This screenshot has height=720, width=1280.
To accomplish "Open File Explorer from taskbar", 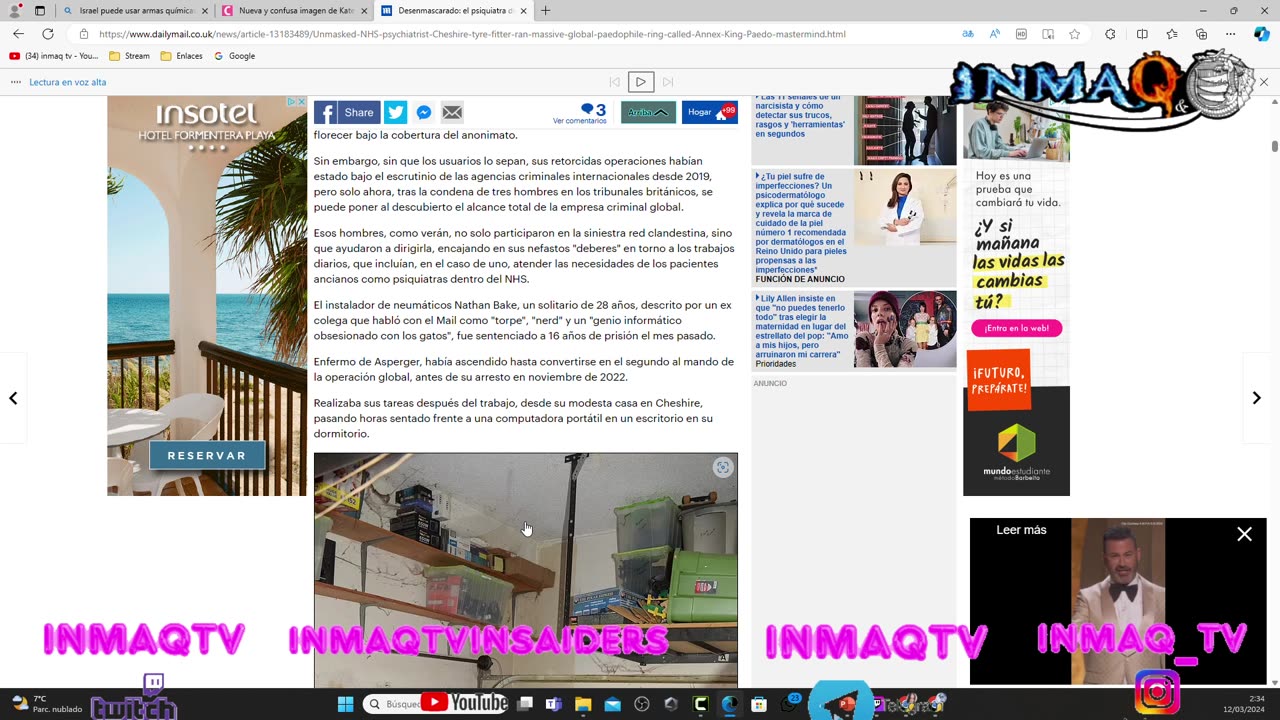I will [583, 704].
